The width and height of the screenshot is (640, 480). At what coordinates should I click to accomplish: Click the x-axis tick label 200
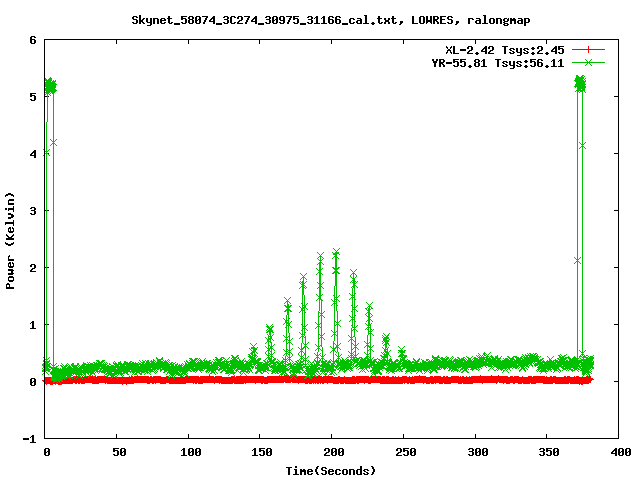tap(334, 452)
